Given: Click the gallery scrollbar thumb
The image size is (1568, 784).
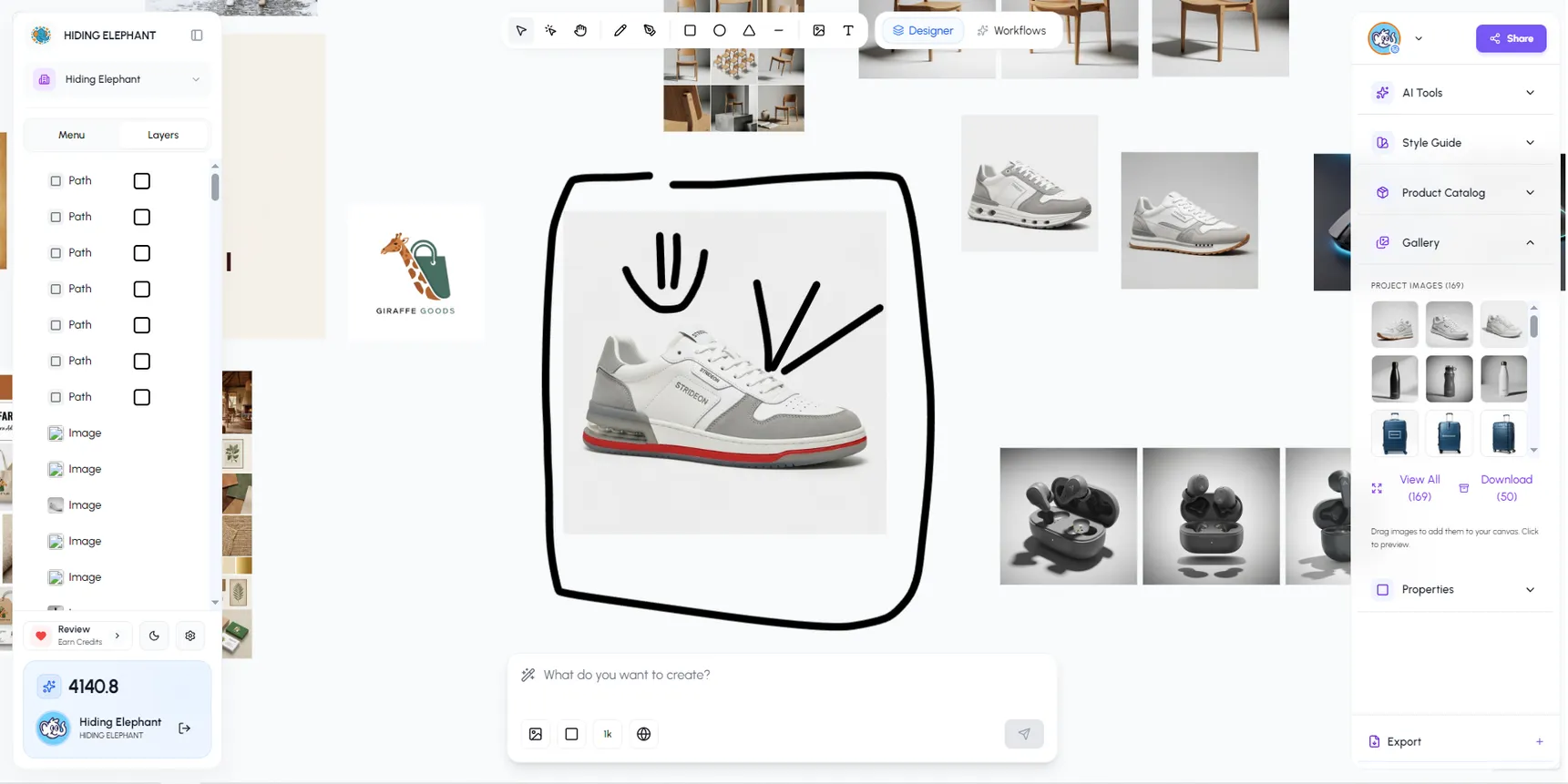Looking at the screenshot, I should point(1533,326).
